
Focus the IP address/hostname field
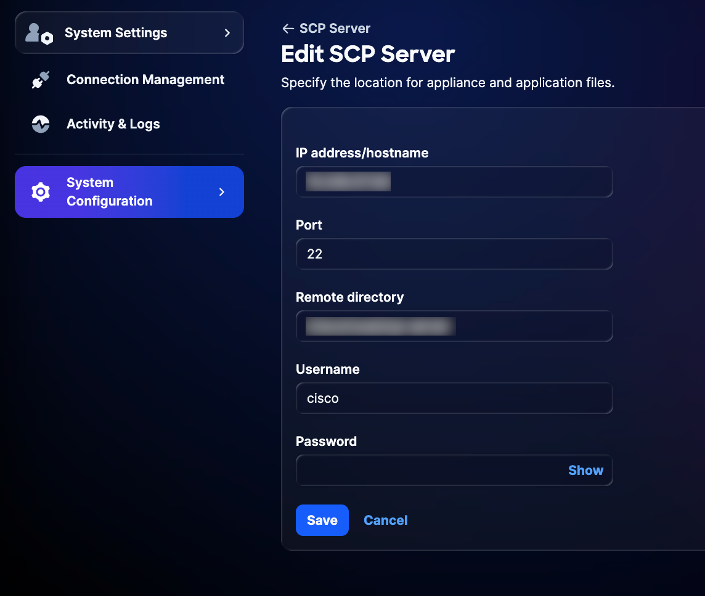(x=454, y=182)
